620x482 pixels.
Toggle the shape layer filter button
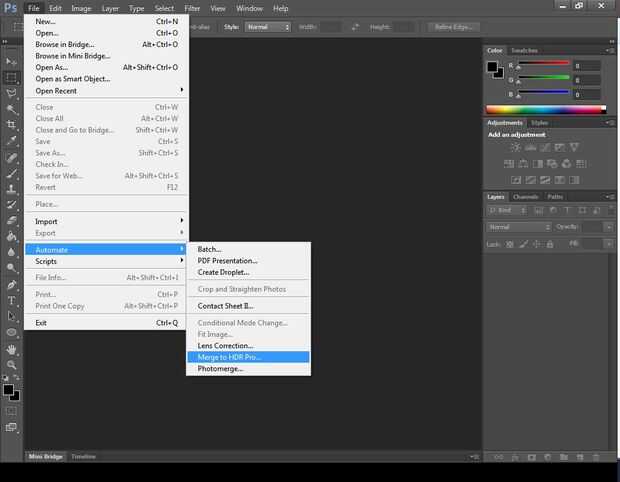(x=582, y=210)
